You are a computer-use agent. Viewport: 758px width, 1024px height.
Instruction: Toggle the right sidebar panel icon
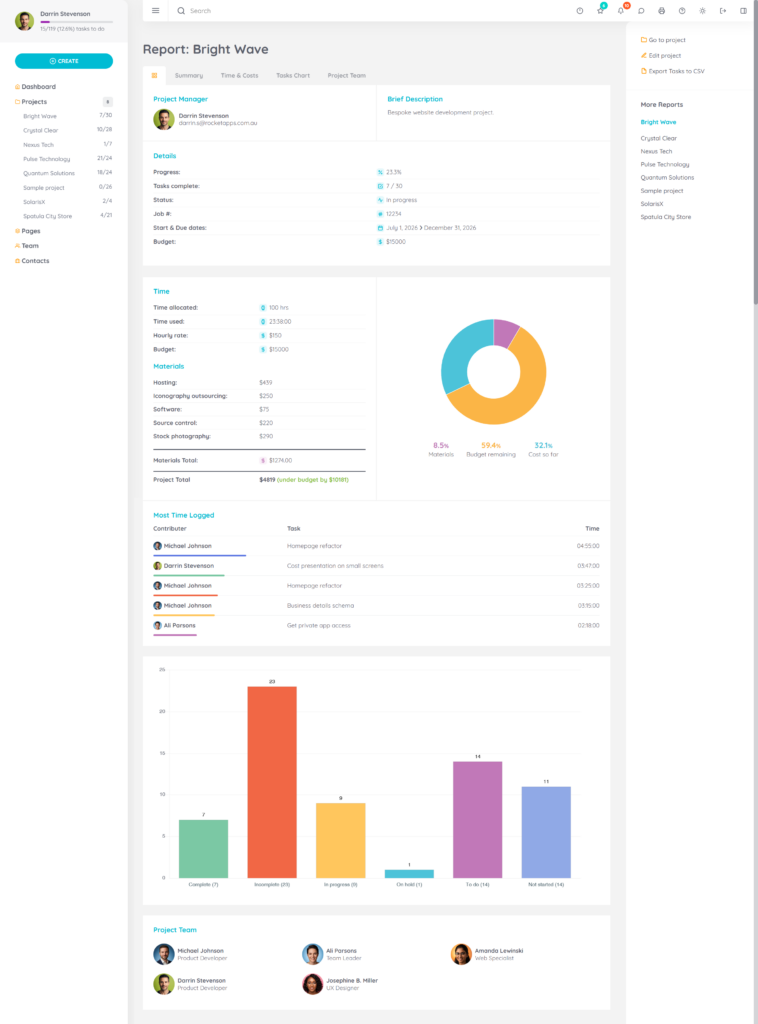[x=743, y=11]
